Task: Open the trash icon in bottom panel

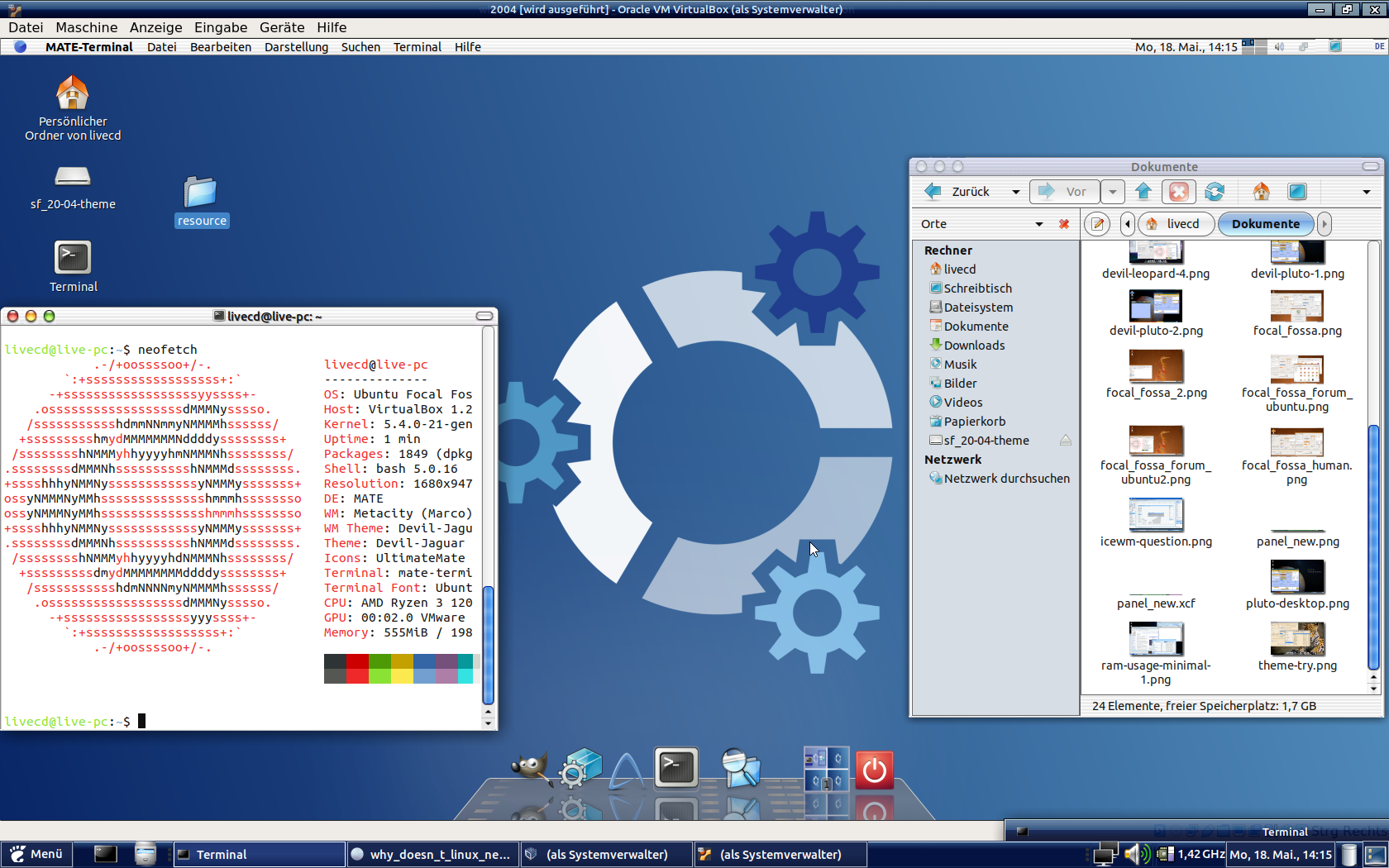Action: pos(1349,854)
